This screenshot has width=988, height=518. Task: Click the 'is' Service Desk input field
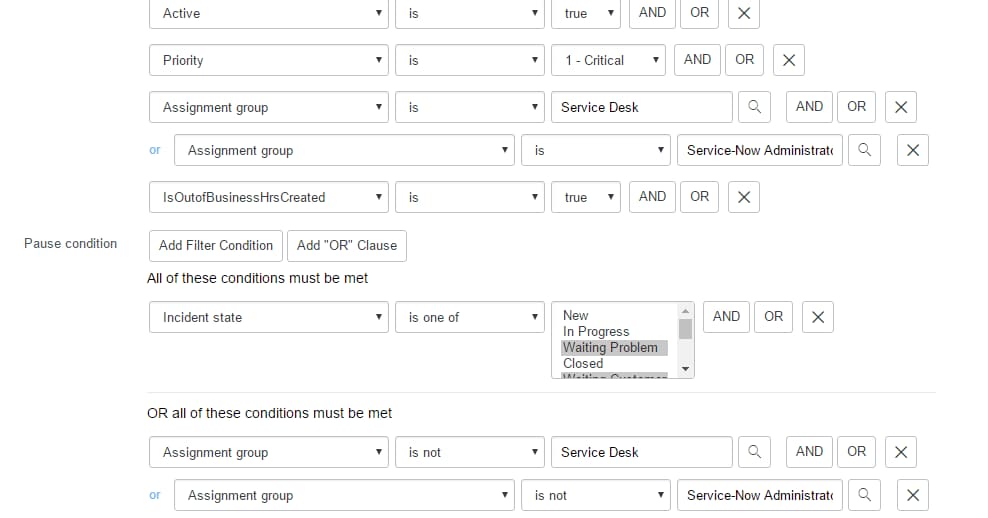641,107
